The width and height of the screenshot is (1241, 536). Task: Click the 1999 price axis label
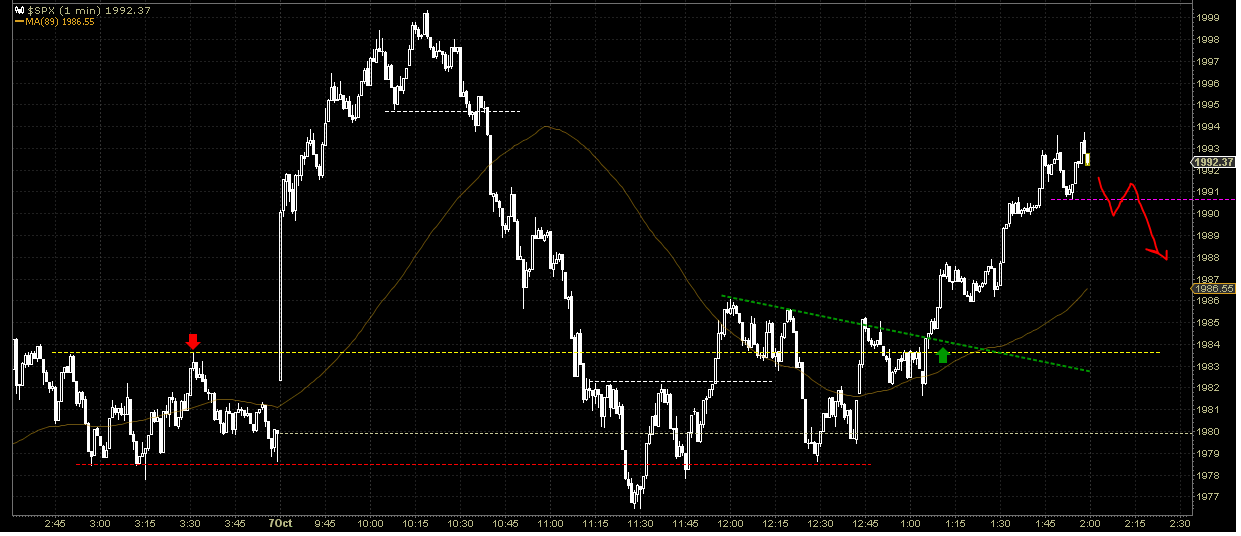pos(1207,18)
